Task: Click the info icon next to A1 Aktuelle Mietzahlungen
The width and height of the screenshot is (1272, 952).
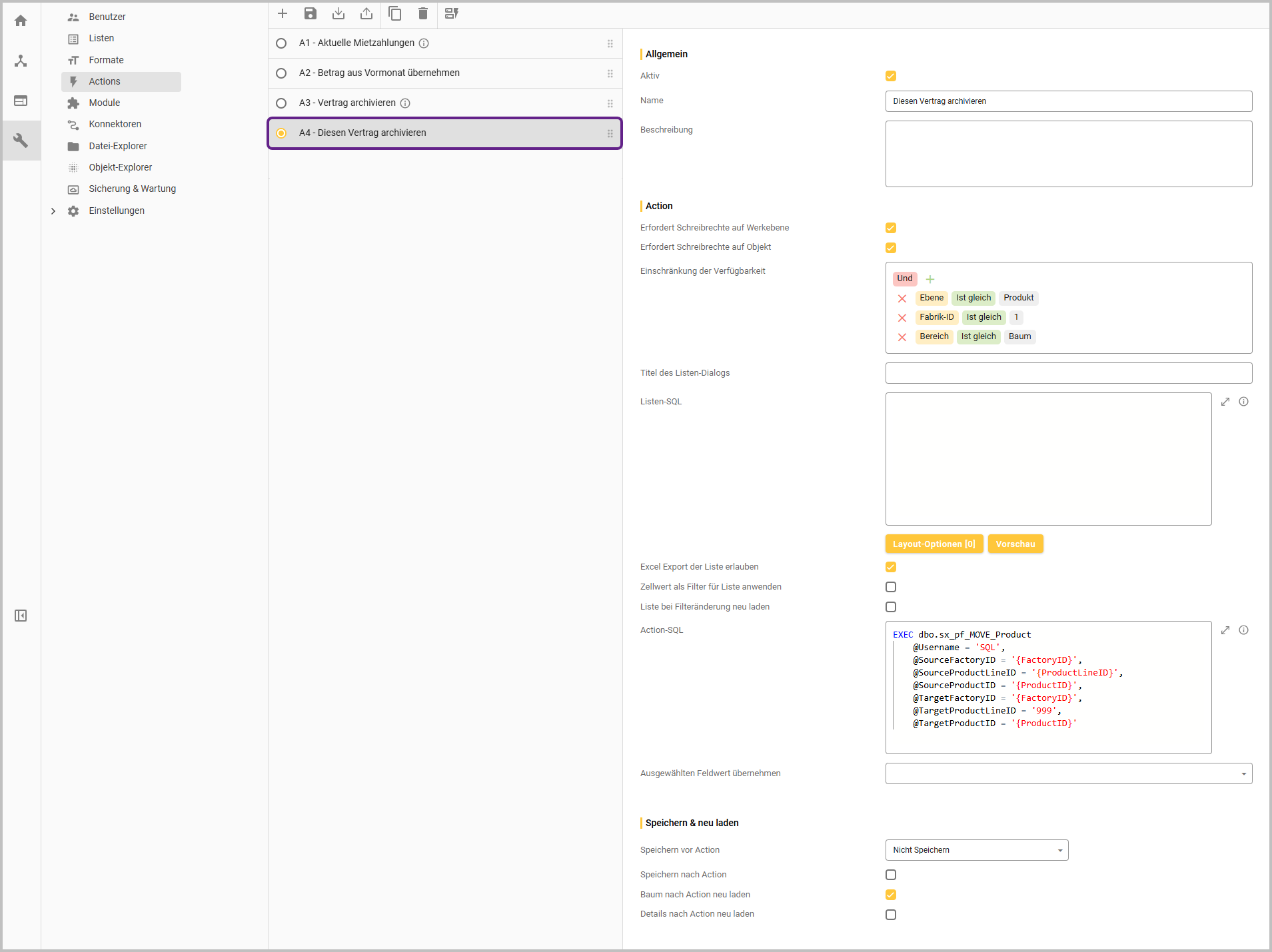Action: (x=424, y=43)
